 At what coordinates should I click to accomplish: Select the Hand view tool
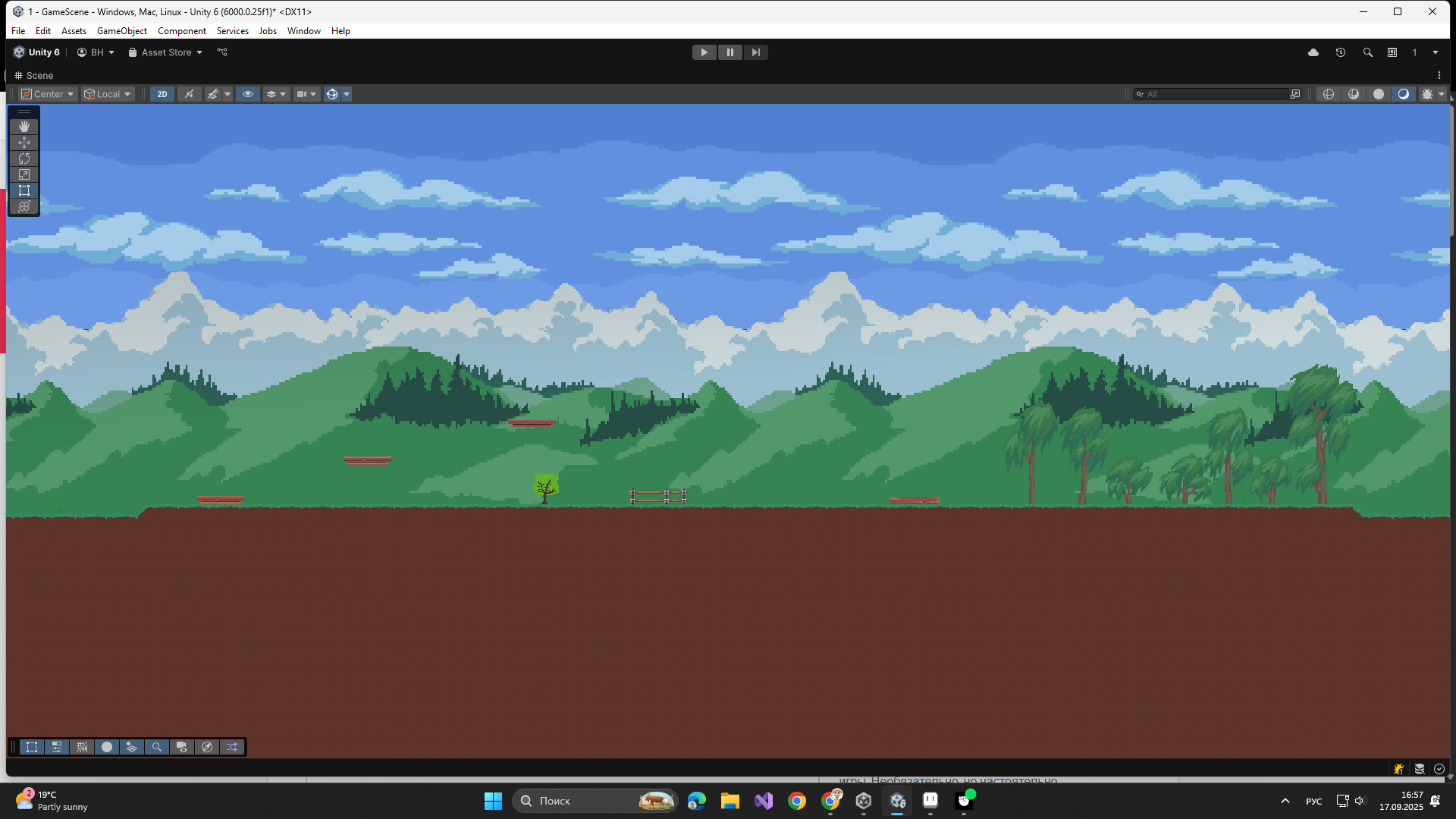(x=24, y=127)
